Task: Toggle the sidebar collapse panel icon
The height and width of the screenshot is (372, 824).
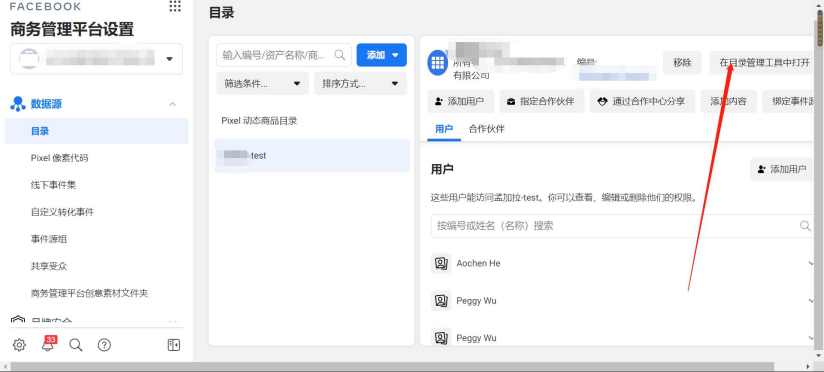Action: tap(173, 345)
